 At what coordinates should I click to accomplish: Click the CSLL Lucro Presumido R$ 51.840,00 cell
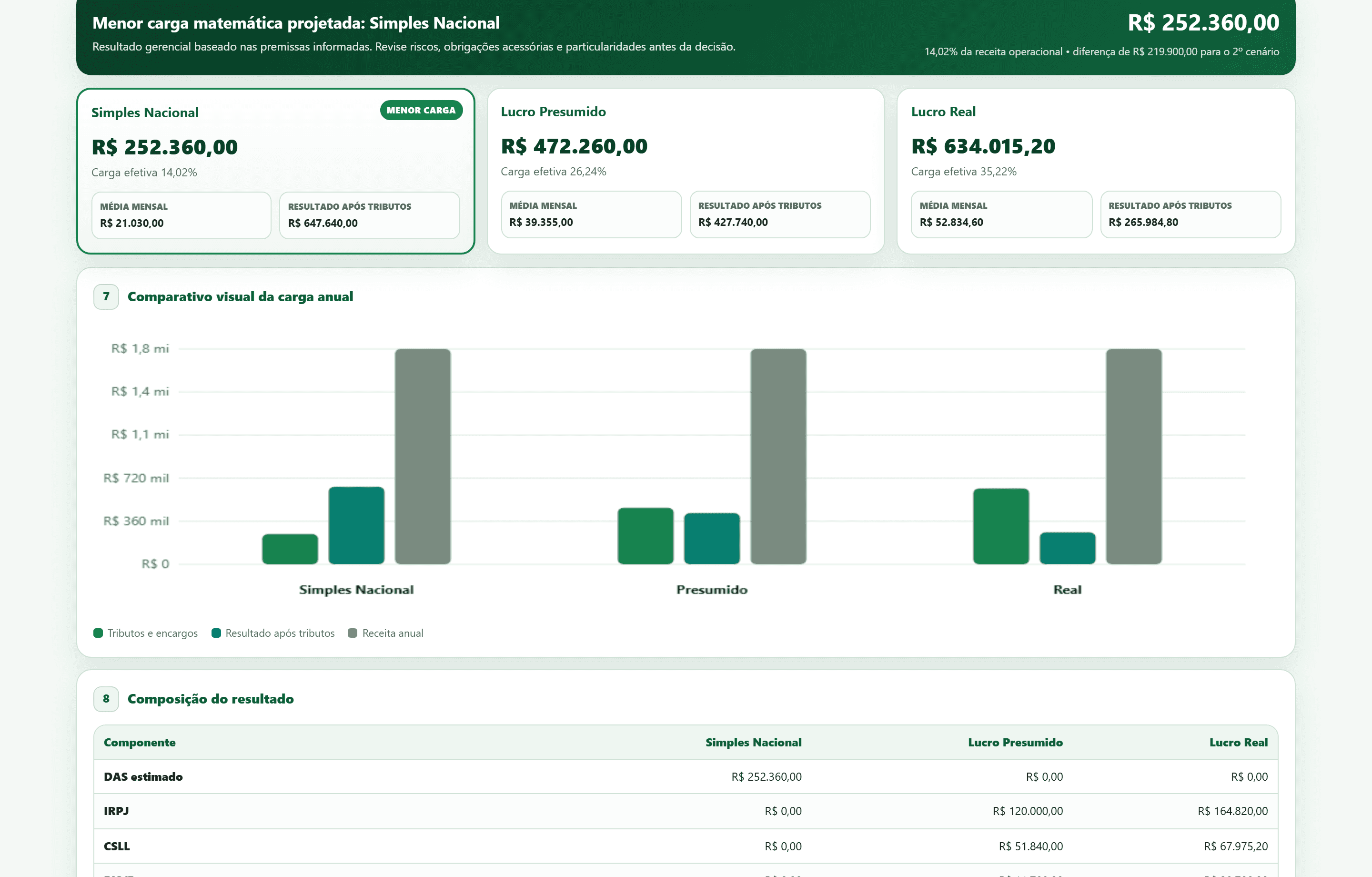click(1031, 846)
